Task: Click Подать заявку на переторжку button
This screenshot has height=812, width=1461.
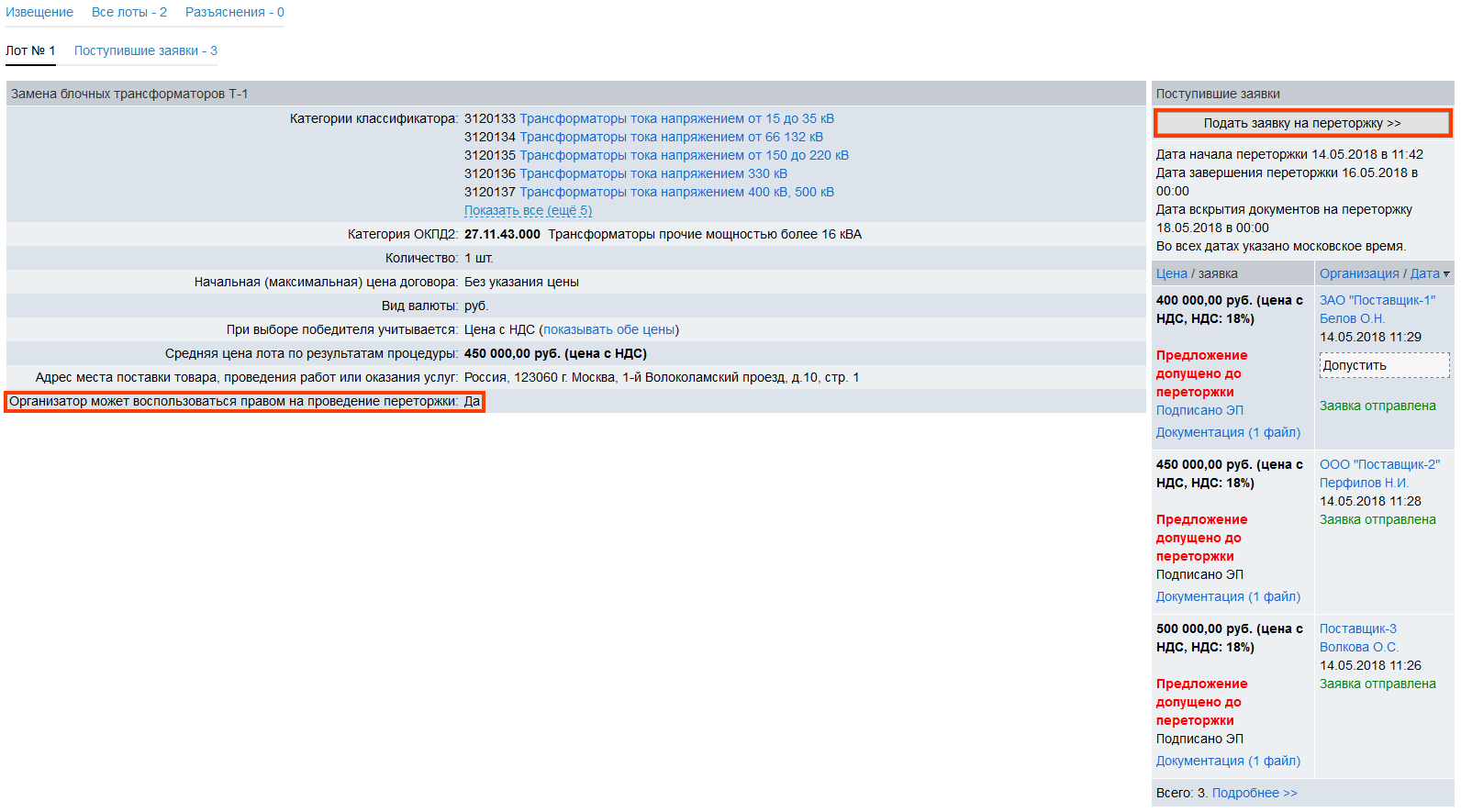Action: point(1301,123)
